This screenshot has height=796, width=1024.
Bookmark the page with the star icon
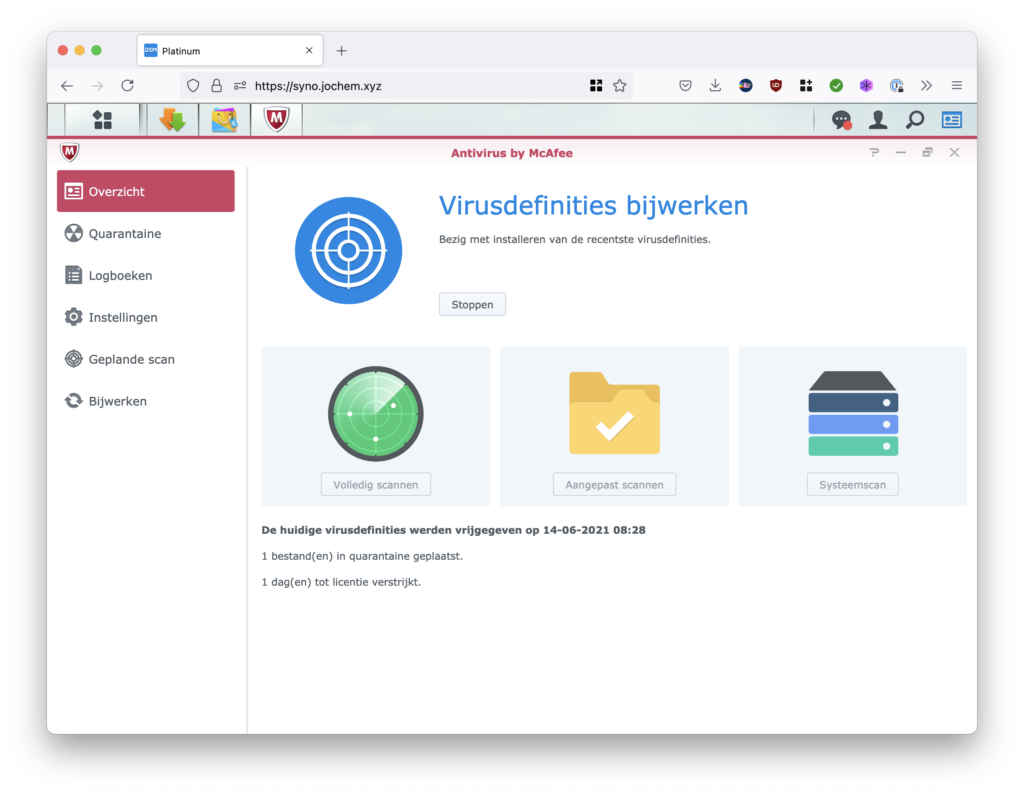pyautogui.click(x=620, y=86)
